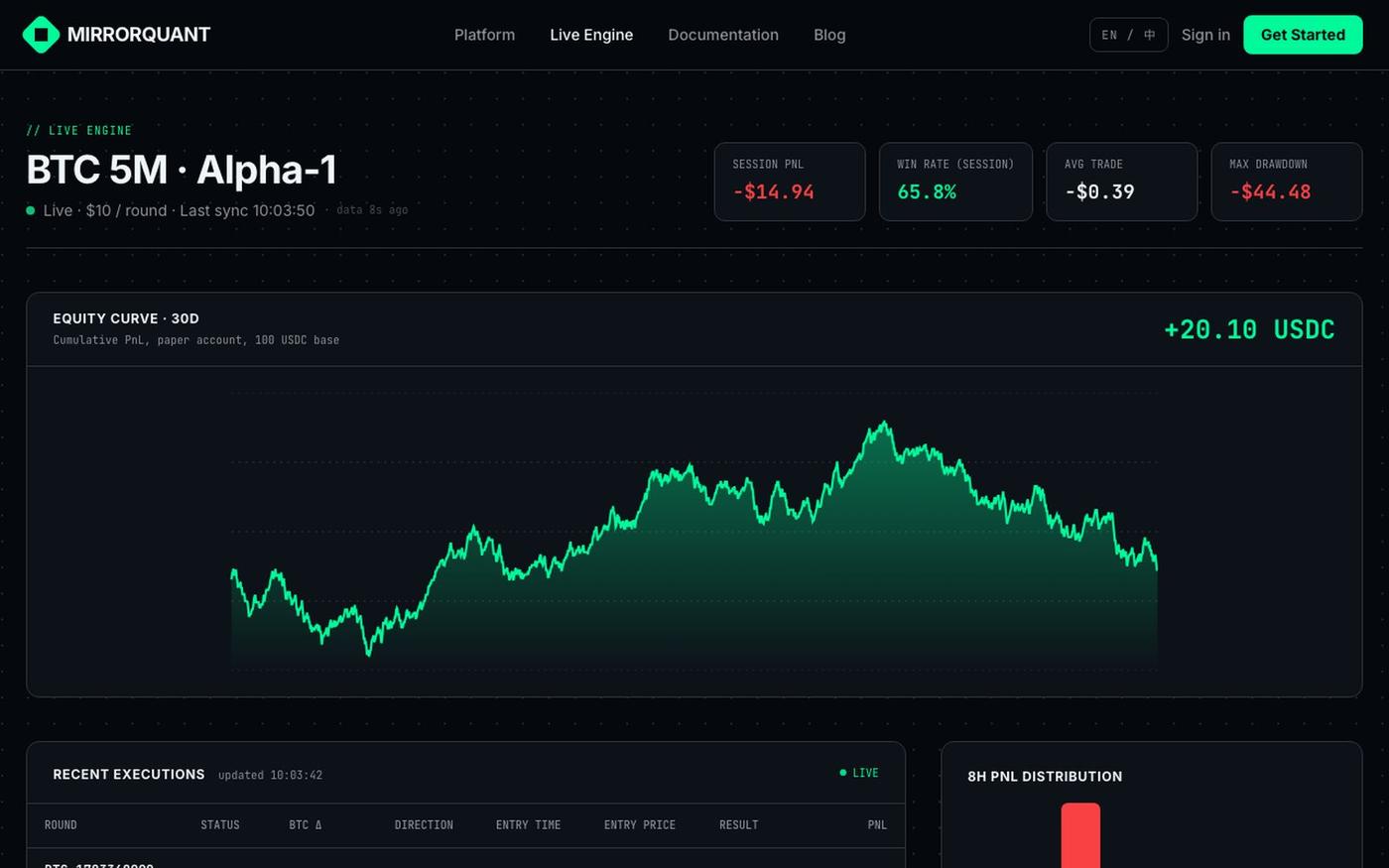This screenshot has width=1389, height=868.
Task: Open the Platform menu item
Action: 484,35
